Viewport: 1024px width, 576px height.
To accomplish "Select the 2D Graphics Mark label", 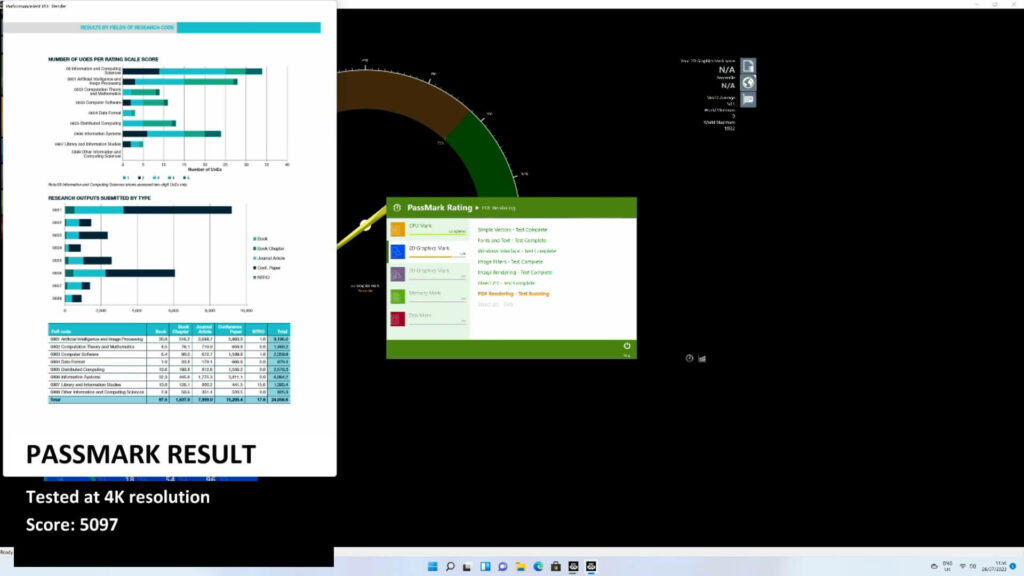I will click(x=429, y=248).
